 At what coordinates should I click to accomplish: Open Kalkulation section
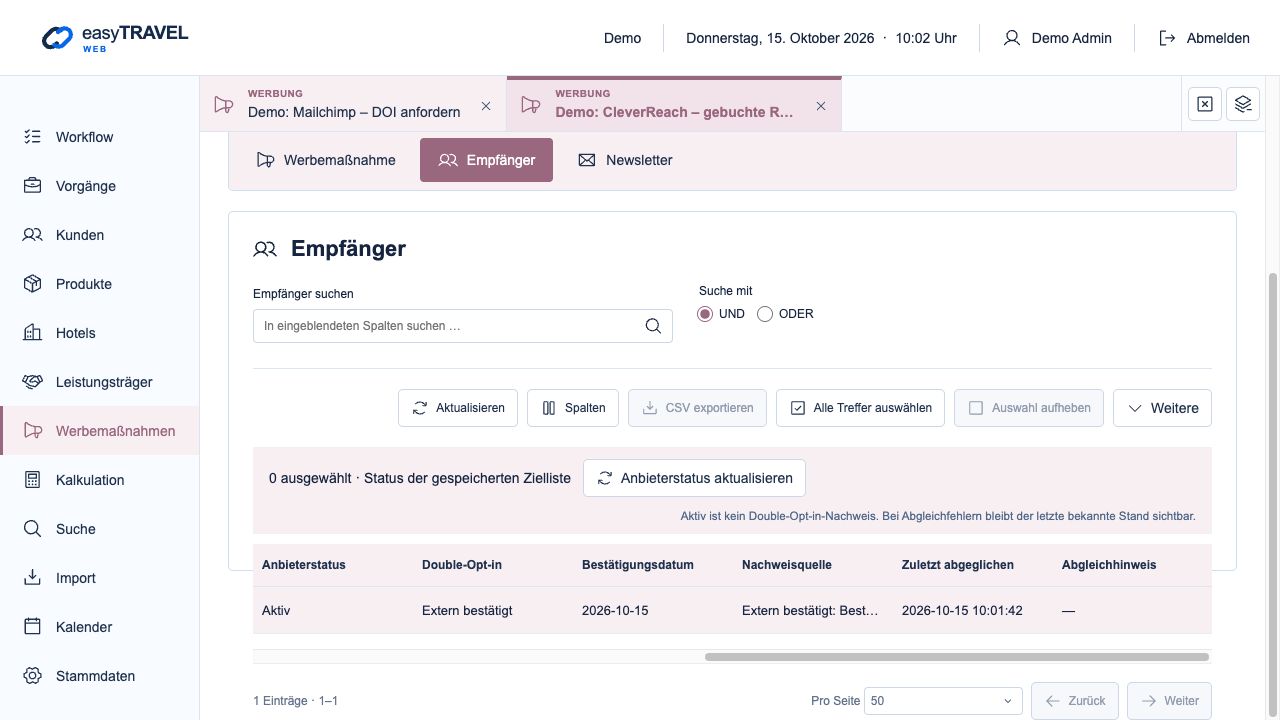pos(100,480)
